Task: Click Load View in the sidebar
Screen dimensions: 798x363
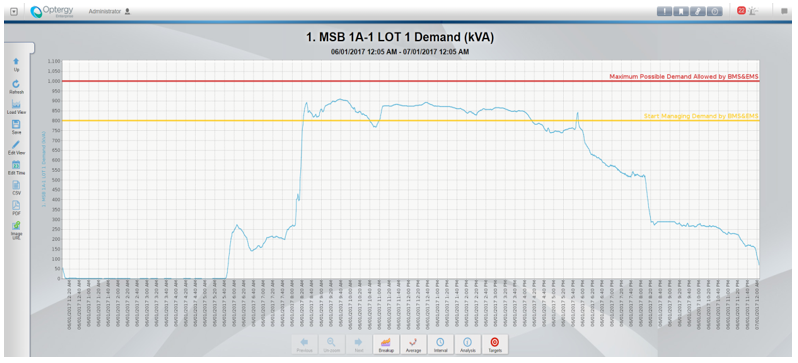Action: point(16,107)
